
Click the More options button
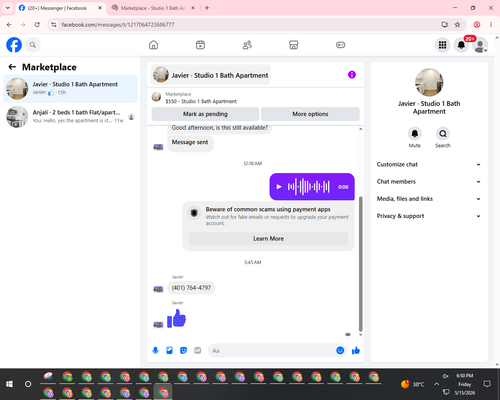(310, 114)
